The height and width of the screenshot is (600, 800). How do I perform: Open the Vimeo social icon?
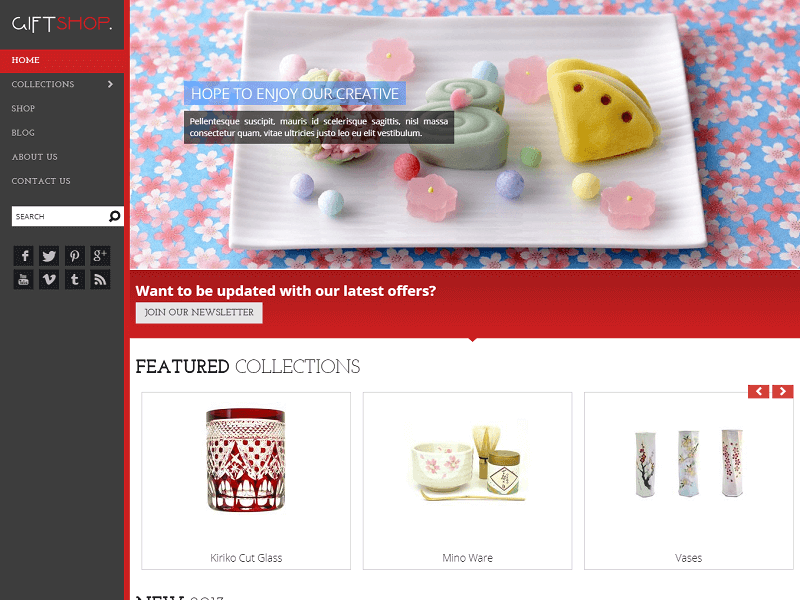pos(49,280)
